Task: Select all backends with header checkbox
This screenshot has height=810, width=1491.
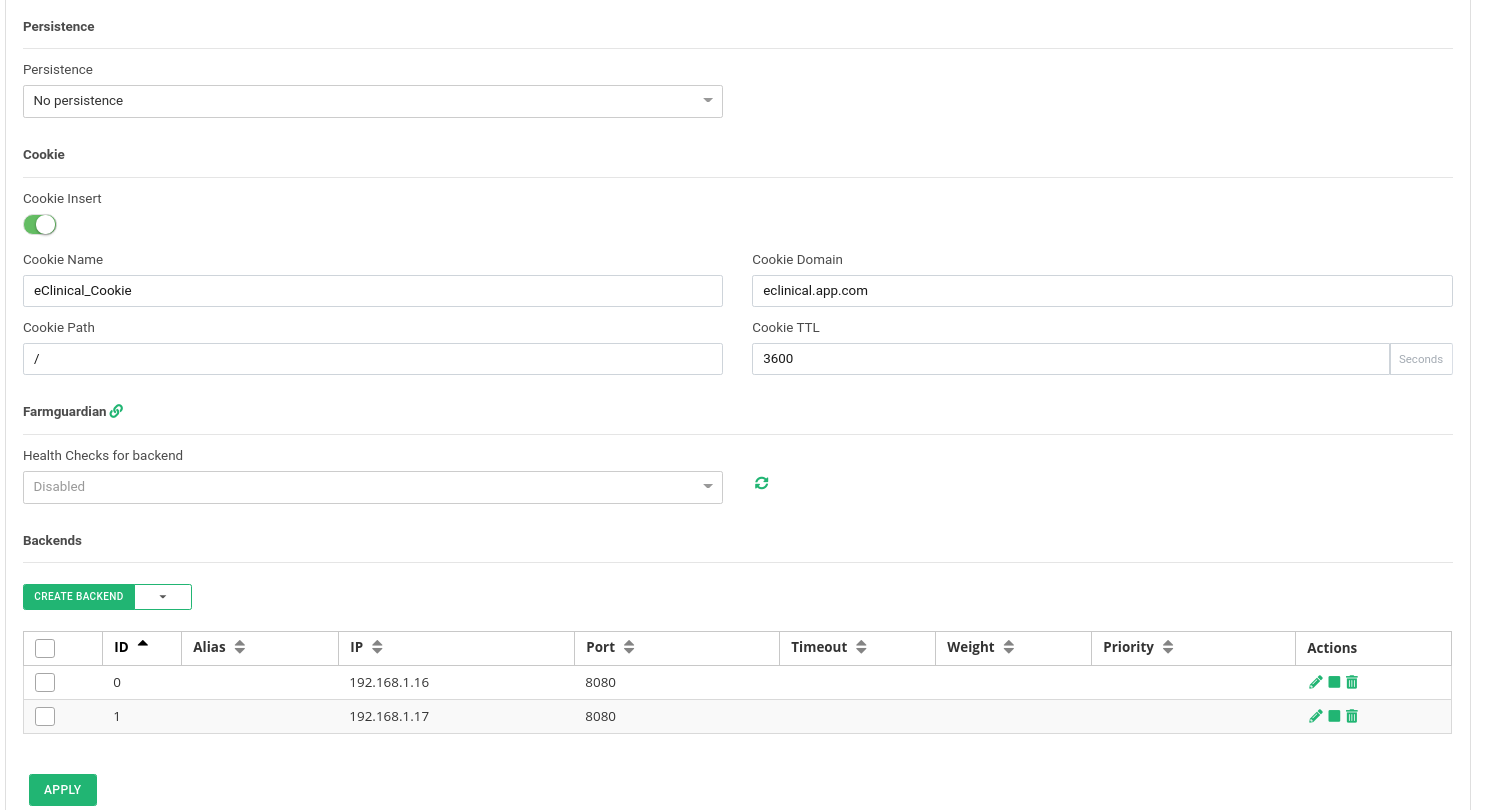Action: click(x=45, y=648)
